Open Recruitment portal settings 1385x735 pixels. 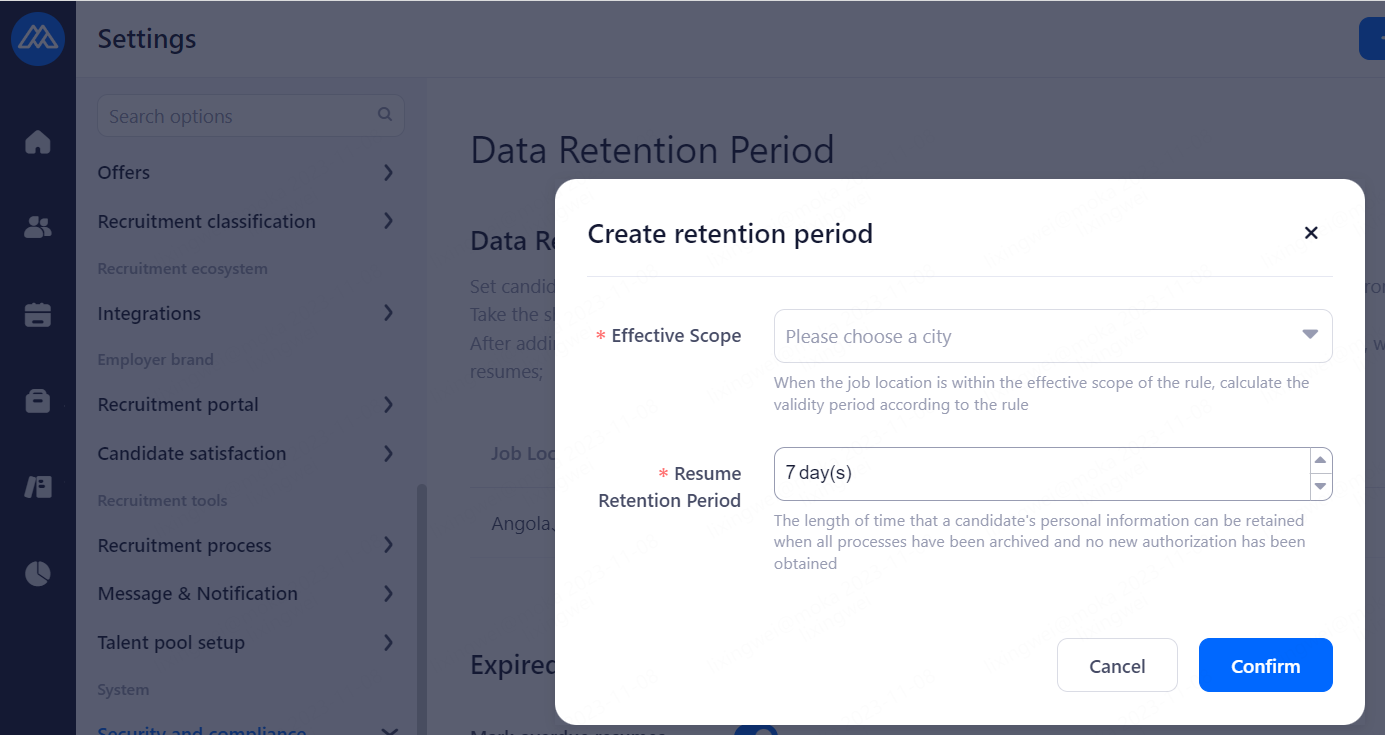pyautogui.click(x=245, y=405)
